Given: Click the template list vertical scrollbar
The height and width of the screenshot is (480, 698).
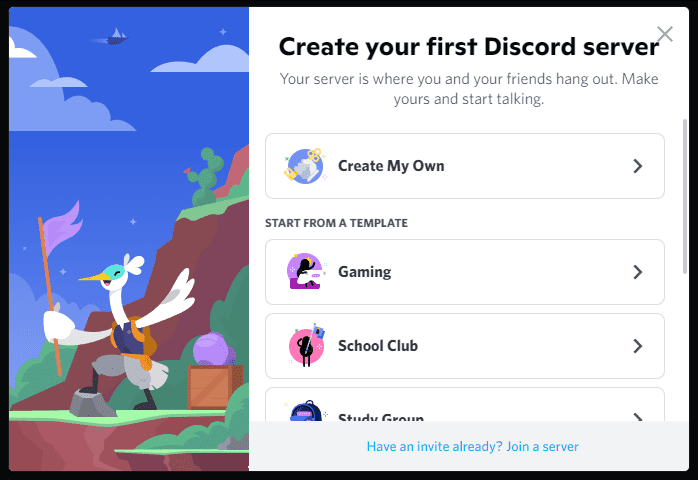Looking at the screenshot, I should (685, 196).
